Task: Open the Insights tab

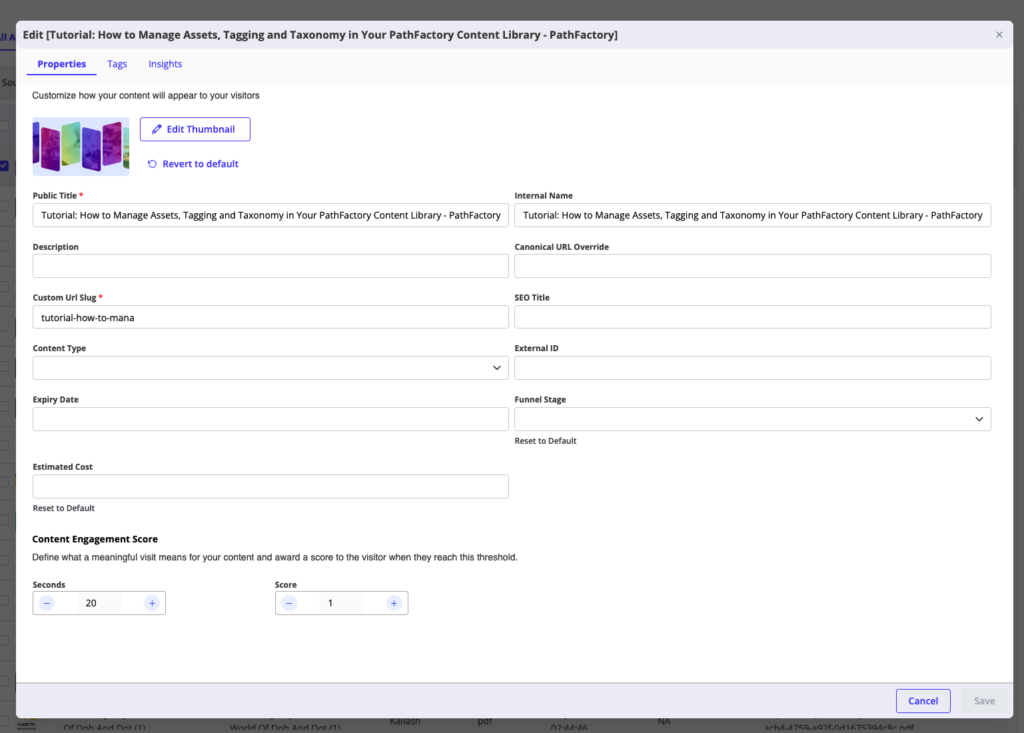Action: click(165, 64)
